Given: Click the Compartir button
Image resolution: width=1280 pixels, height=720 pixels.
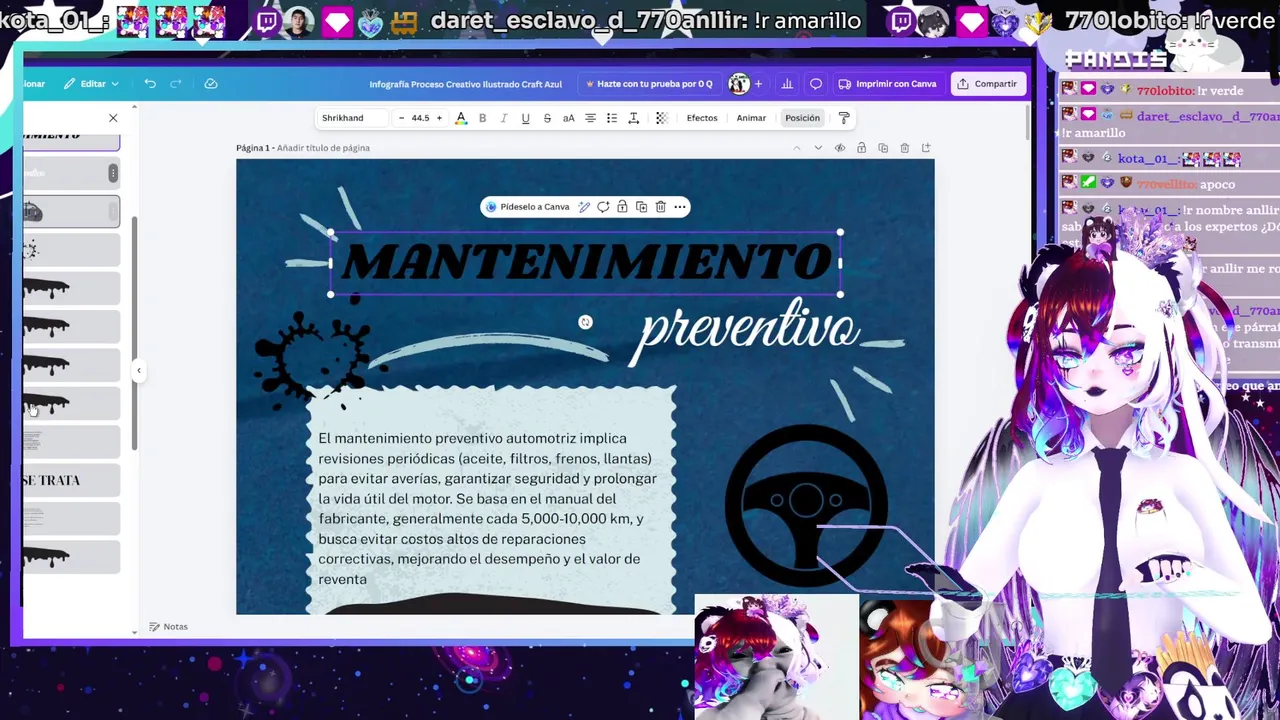Looking at the screenshot, I should point(987,84).
